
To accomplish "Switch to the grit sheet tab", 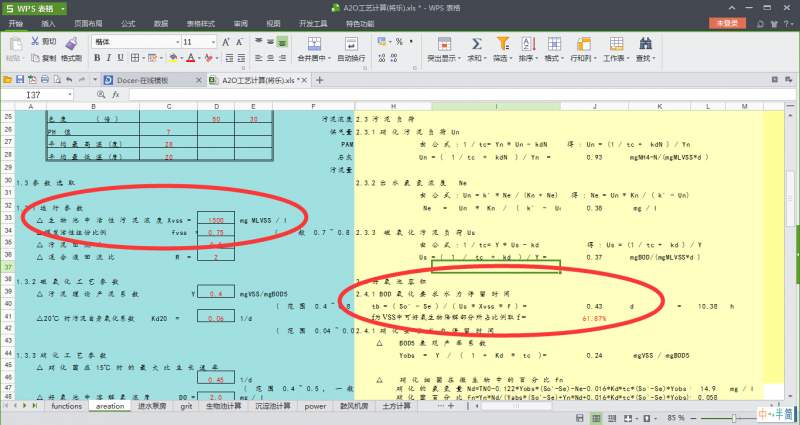I will (x=186, y=406).
